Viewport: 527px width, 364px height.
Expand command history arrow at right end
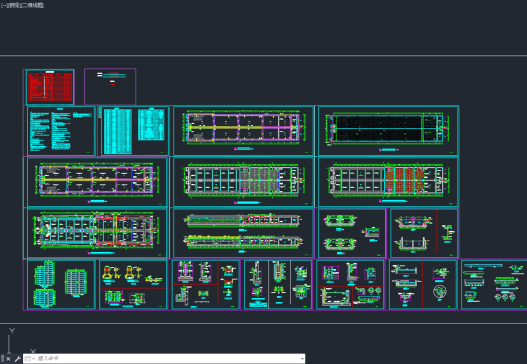point(302,359)
